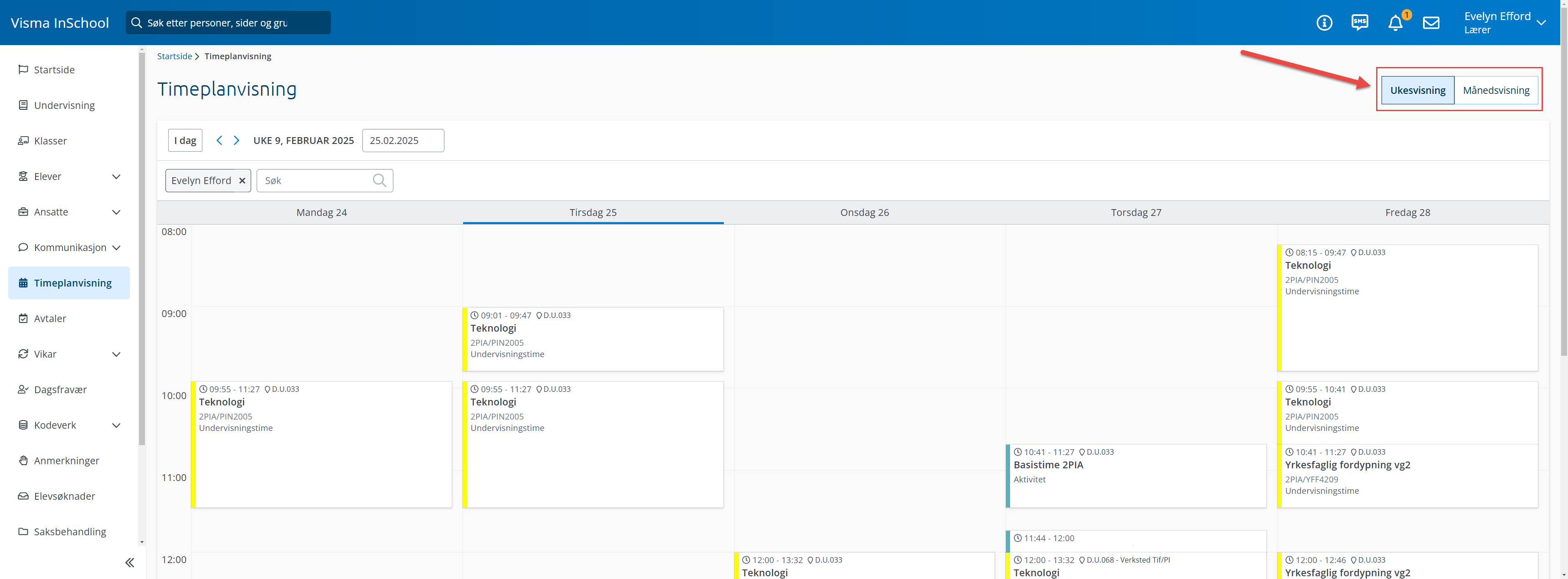
Task: Follow the Startside breadcrumb link
Action: [174, 56]
